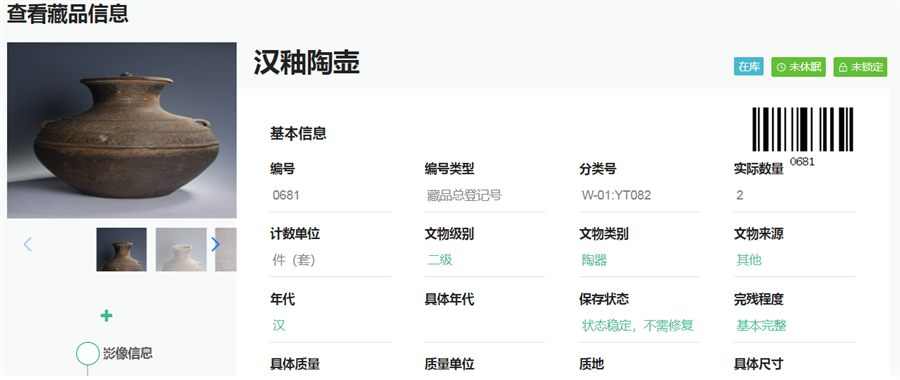Click the 在库 status badge

point(748,67)
